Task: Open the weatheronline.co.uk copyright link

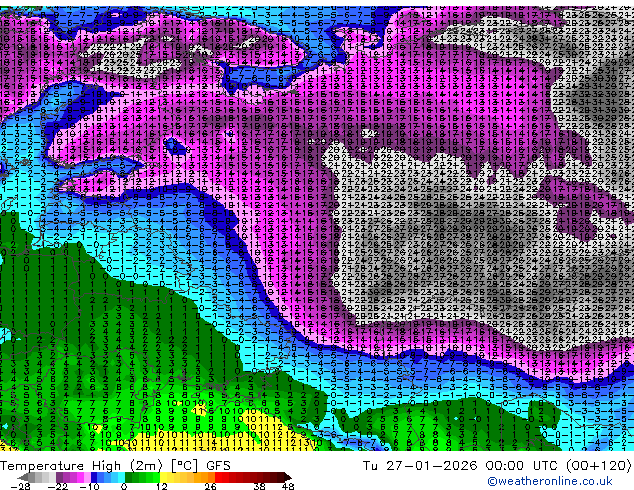Action: coord(550,481)
